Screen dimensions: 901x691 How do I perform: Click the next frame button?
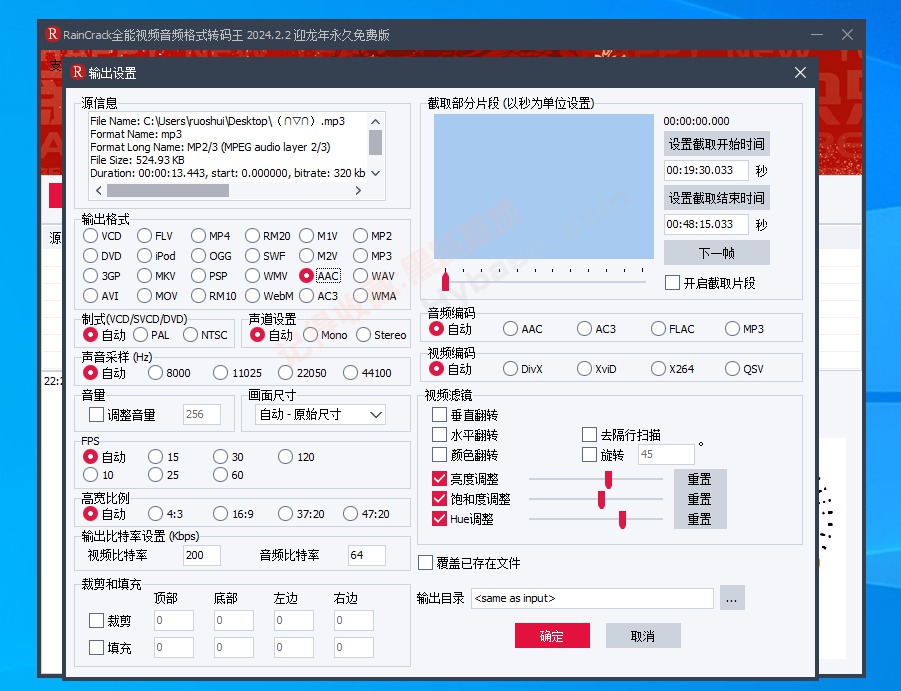(x=717, y=253)
